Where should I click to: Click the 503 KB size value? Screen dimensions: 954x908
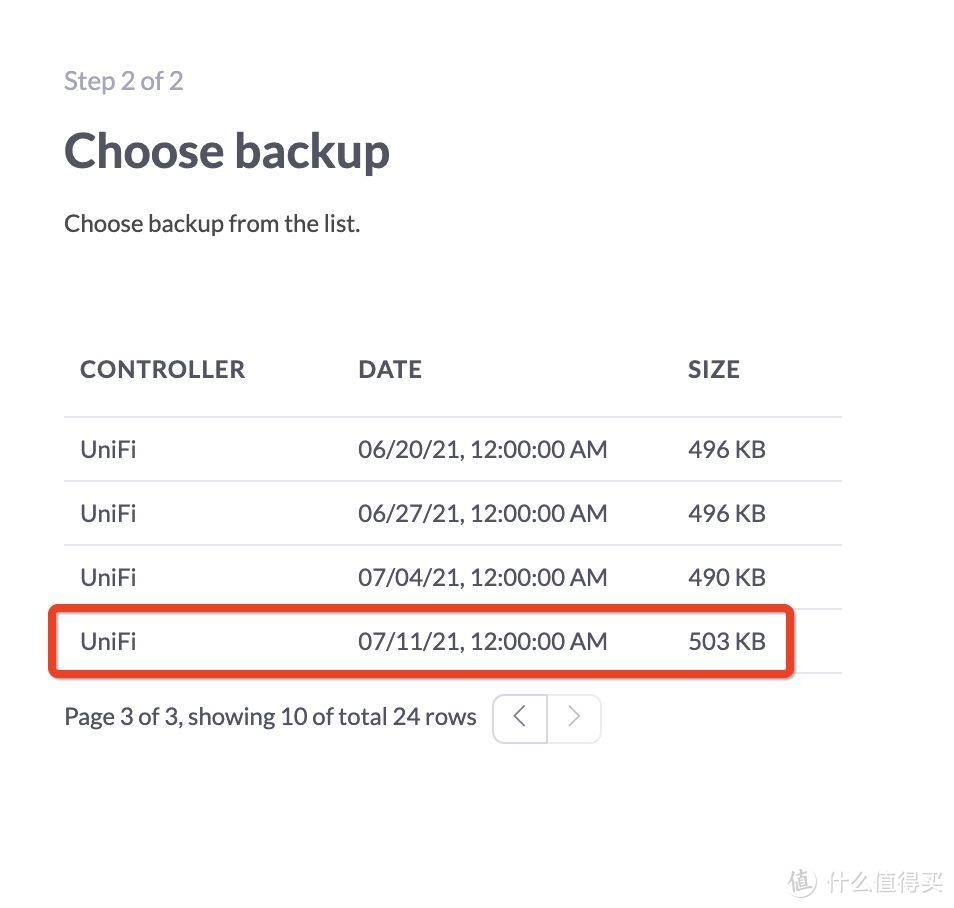tap(727, 641)
